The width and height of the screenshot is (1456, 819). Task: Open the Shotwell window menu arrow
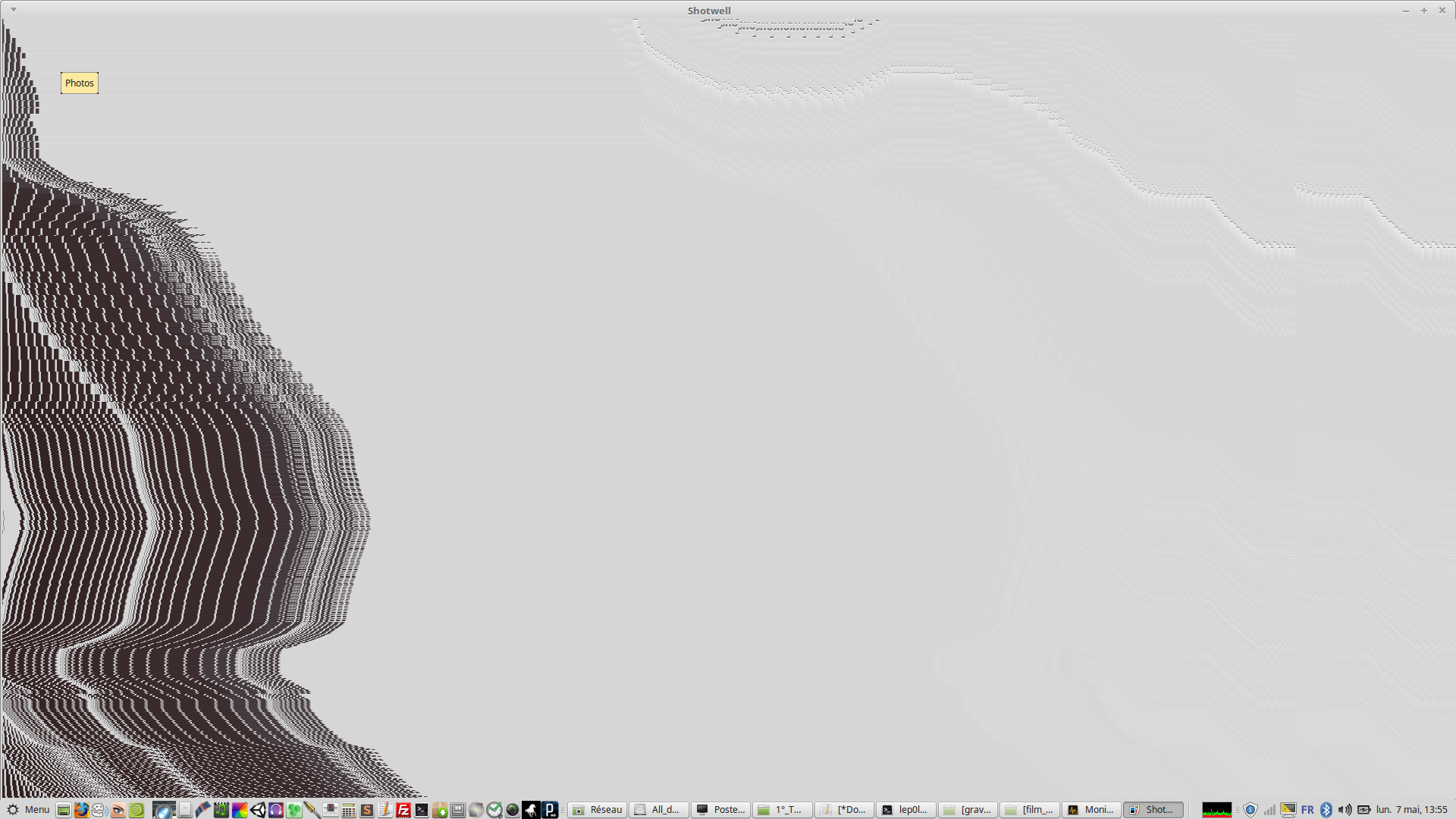tap(14, 10)
